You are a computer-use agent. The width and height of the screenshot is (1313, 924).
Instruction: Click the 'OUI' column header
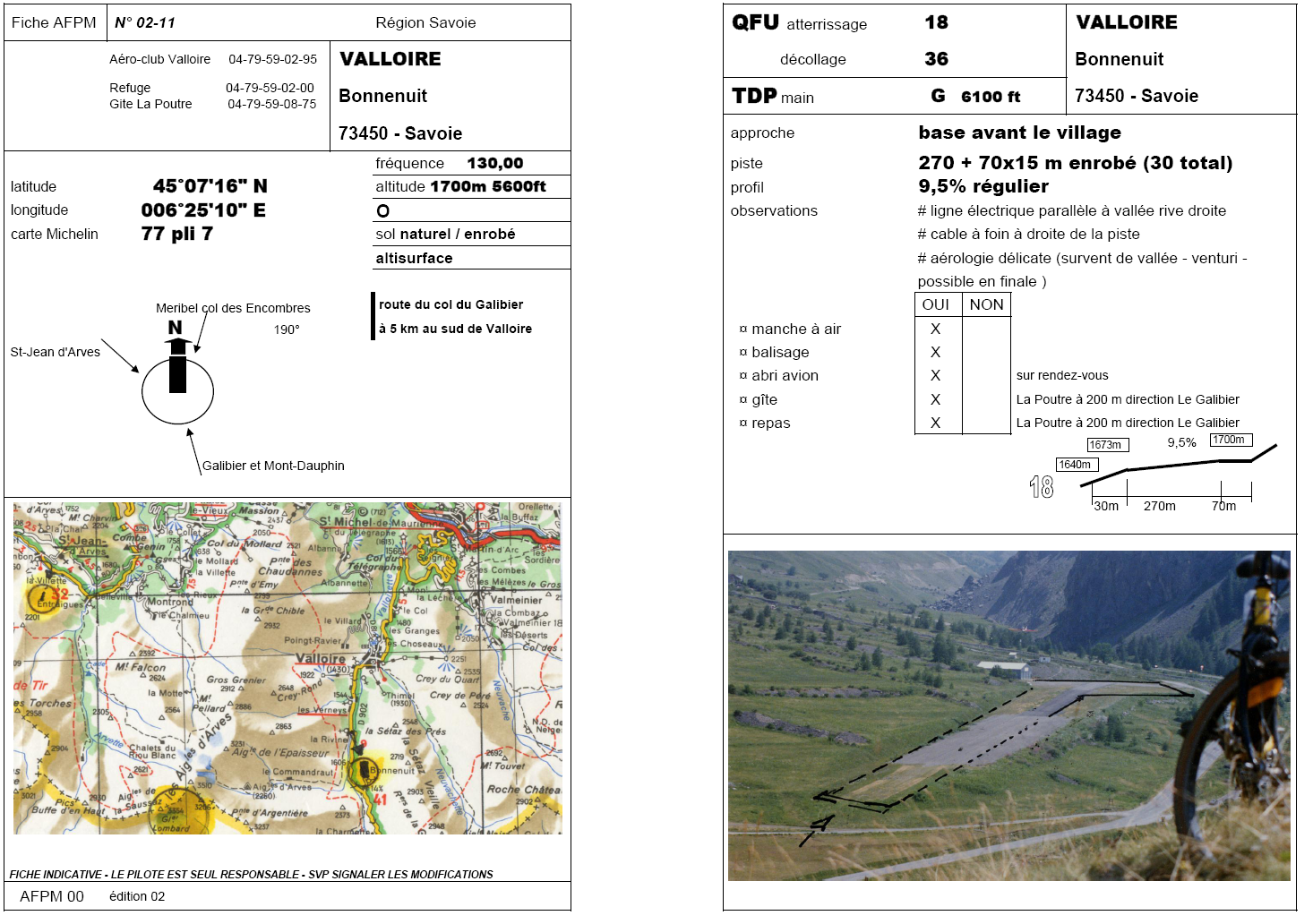tap(936, 304)
